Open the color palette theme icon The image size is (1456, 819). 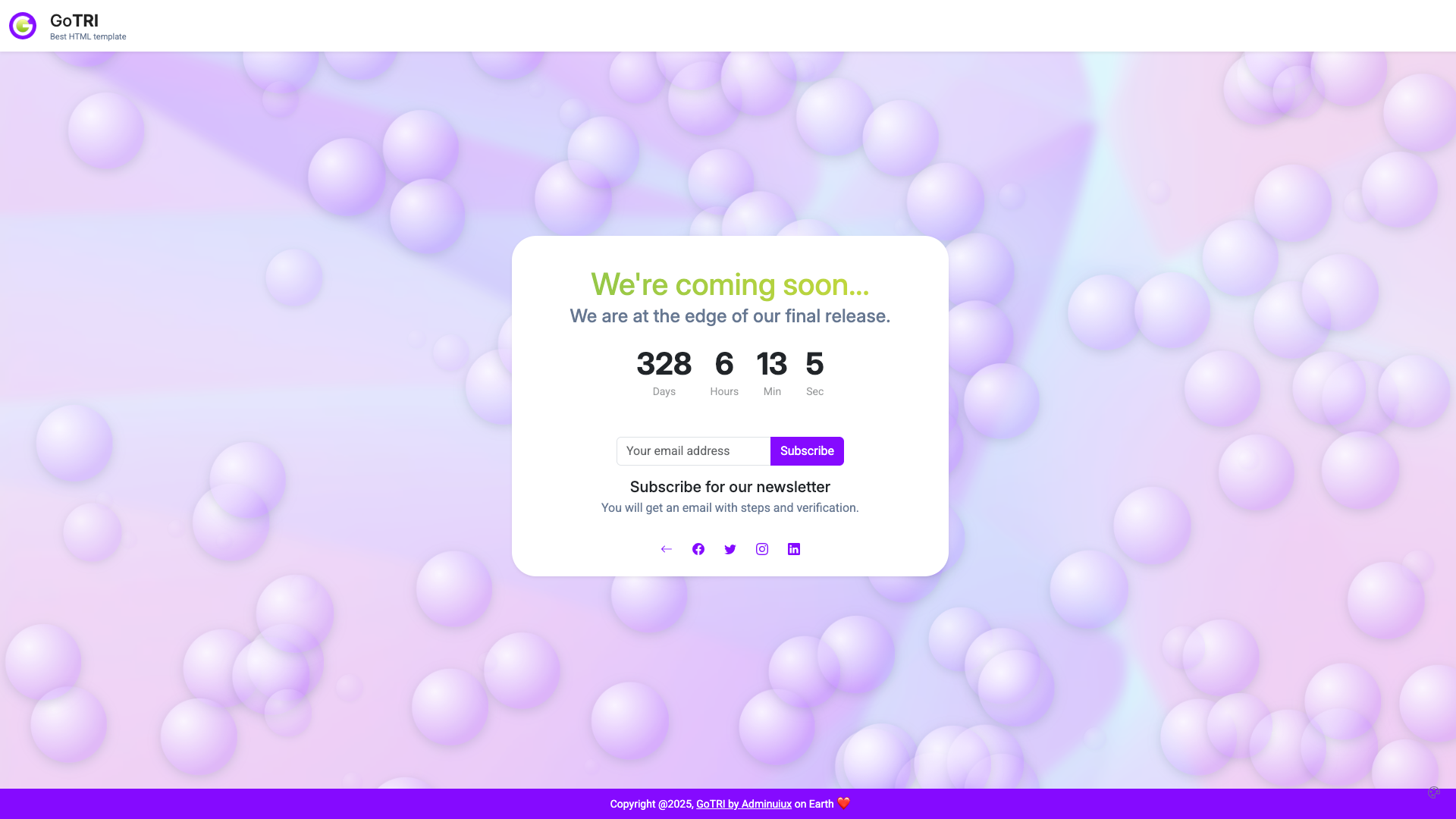(1433, 792)
